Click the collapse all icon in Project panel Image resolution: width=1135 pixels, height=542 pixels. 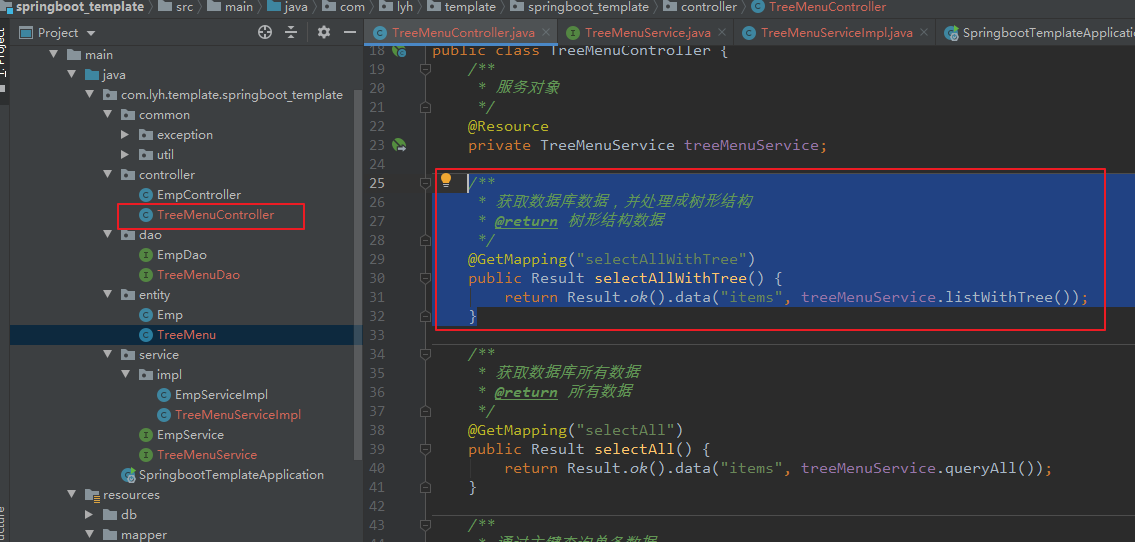click(291, 32)
